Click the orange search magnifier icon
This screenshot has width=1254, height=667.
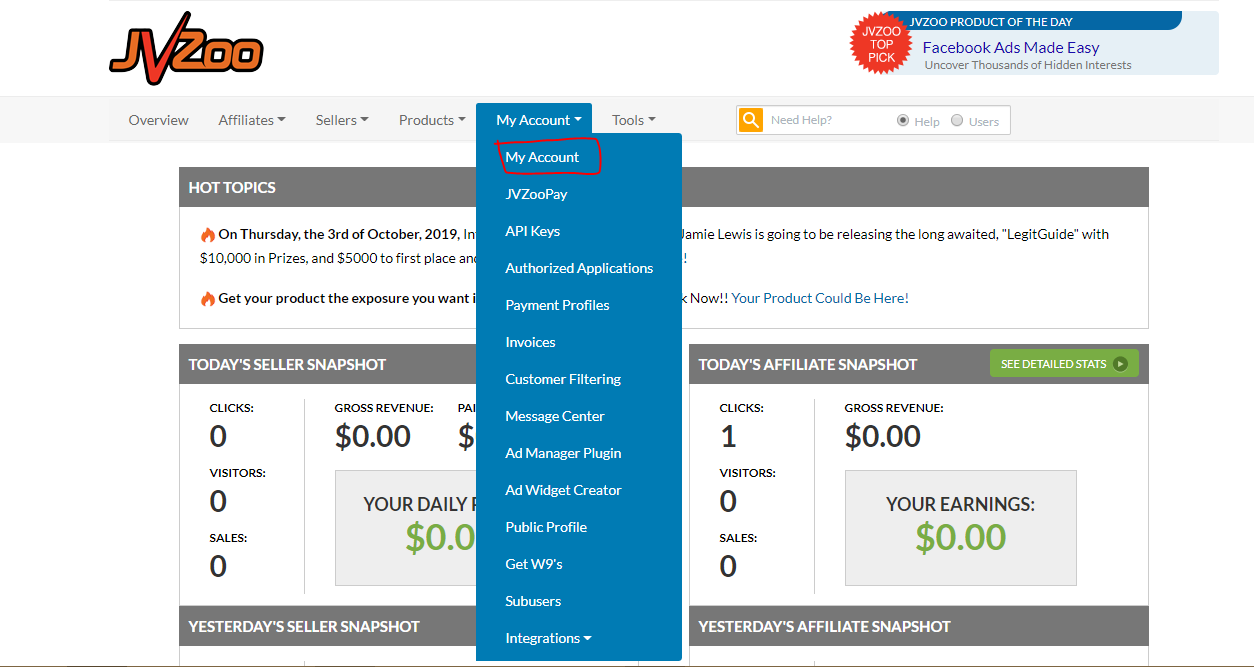[751, 120]
